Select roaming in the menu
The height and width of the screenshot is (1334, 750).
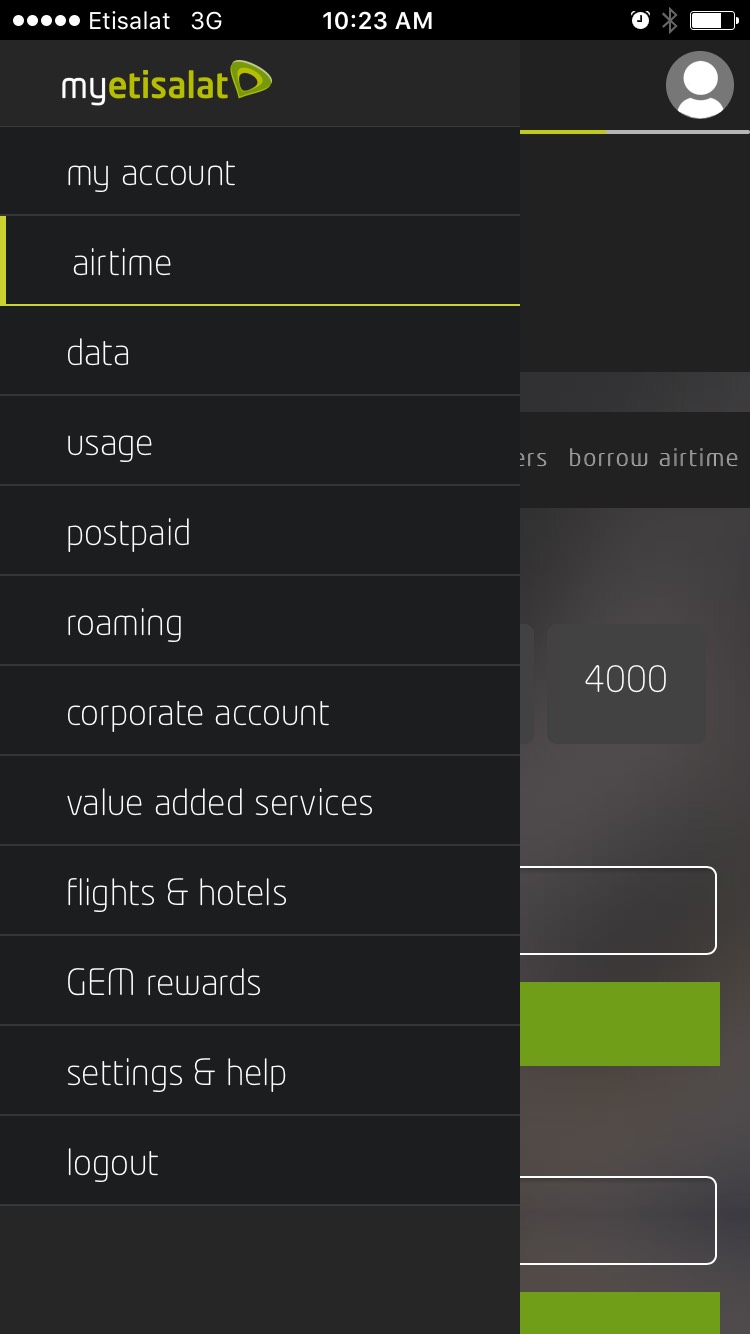pos(260,622)
